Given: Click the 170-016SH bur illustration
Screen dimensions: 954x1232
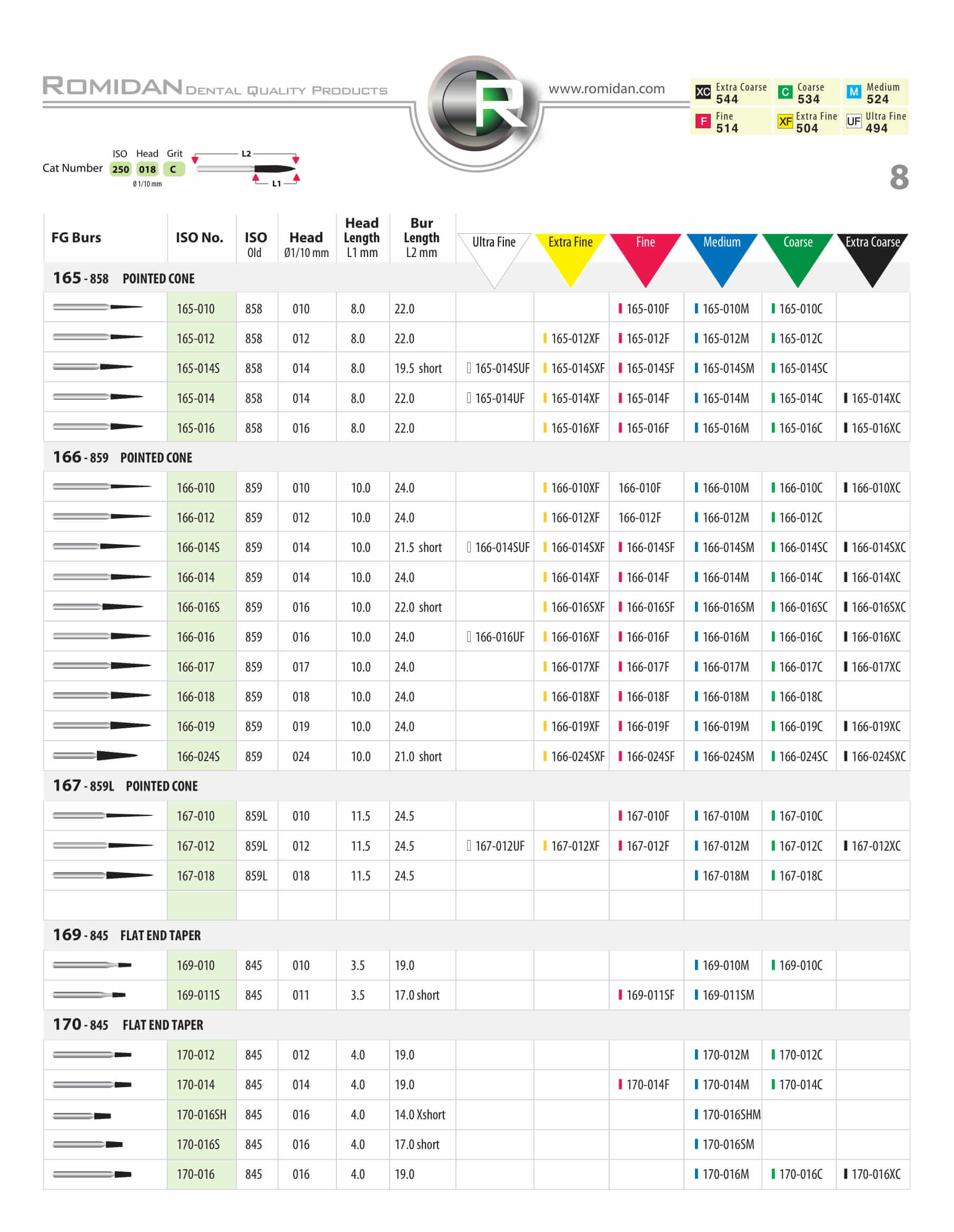Looking at the screenshot, I should [x=82, y=1115].
